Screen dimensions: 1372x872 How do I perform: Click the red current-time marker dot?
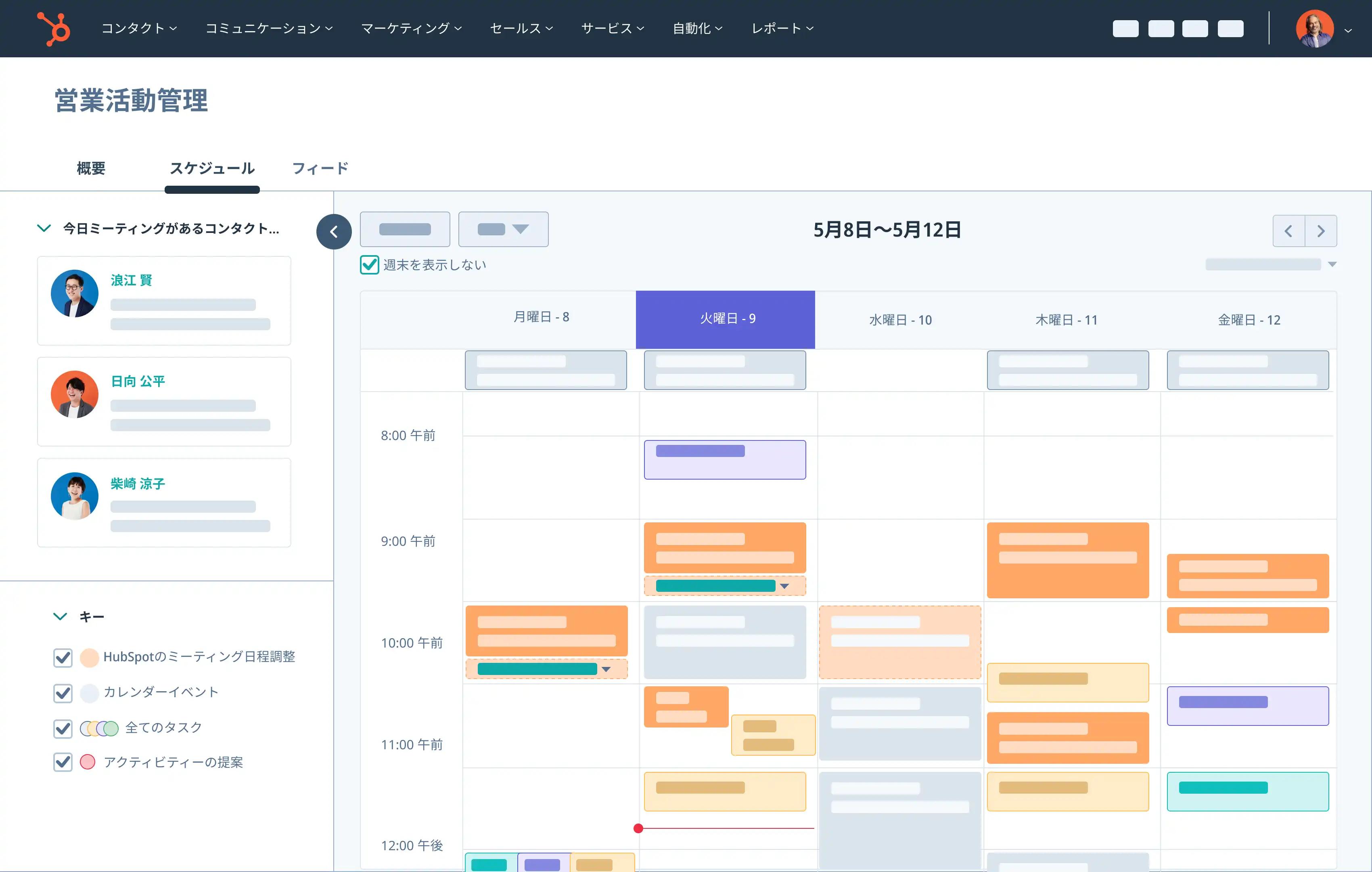coord(638,828)
